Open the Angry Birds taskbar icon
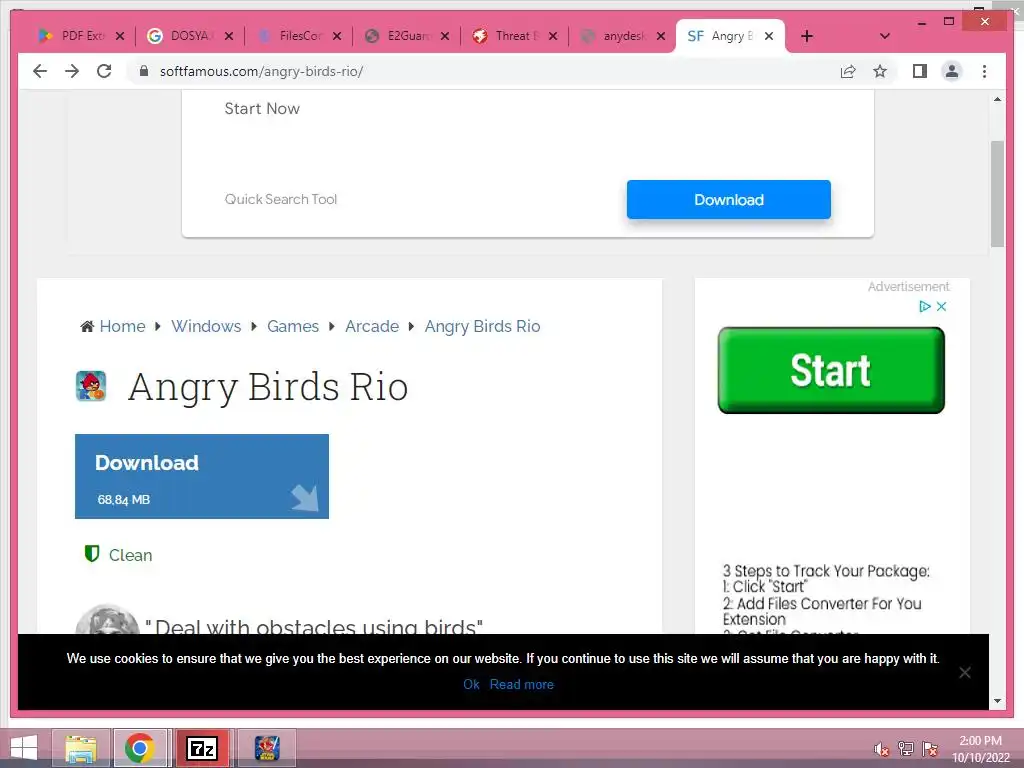Viewport: 1024px width, 768px height. pyautogui.click(x=267, y=748)
